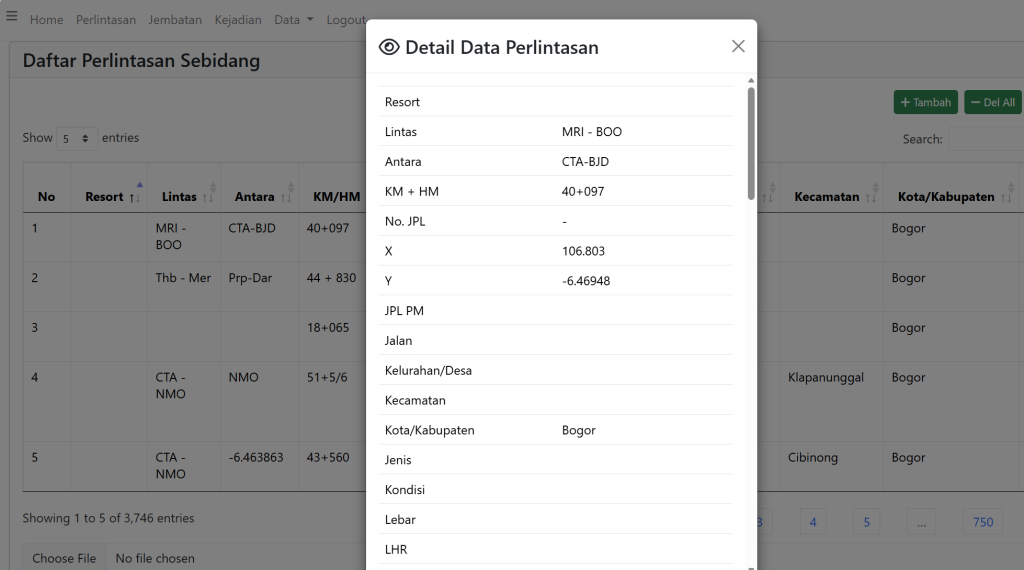Click the modal's vertical scrollbar thumb

click(x=751, y=143)
